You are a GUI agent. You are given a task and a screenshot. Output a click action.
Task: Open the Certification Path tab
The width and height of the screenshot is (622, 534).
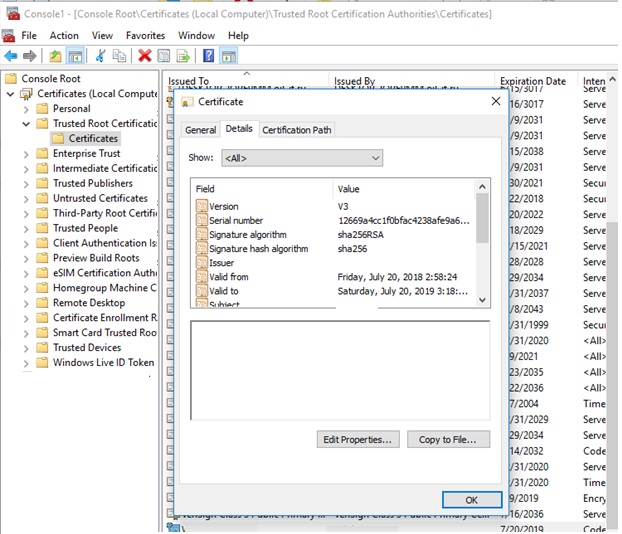[x=296, y=130]
